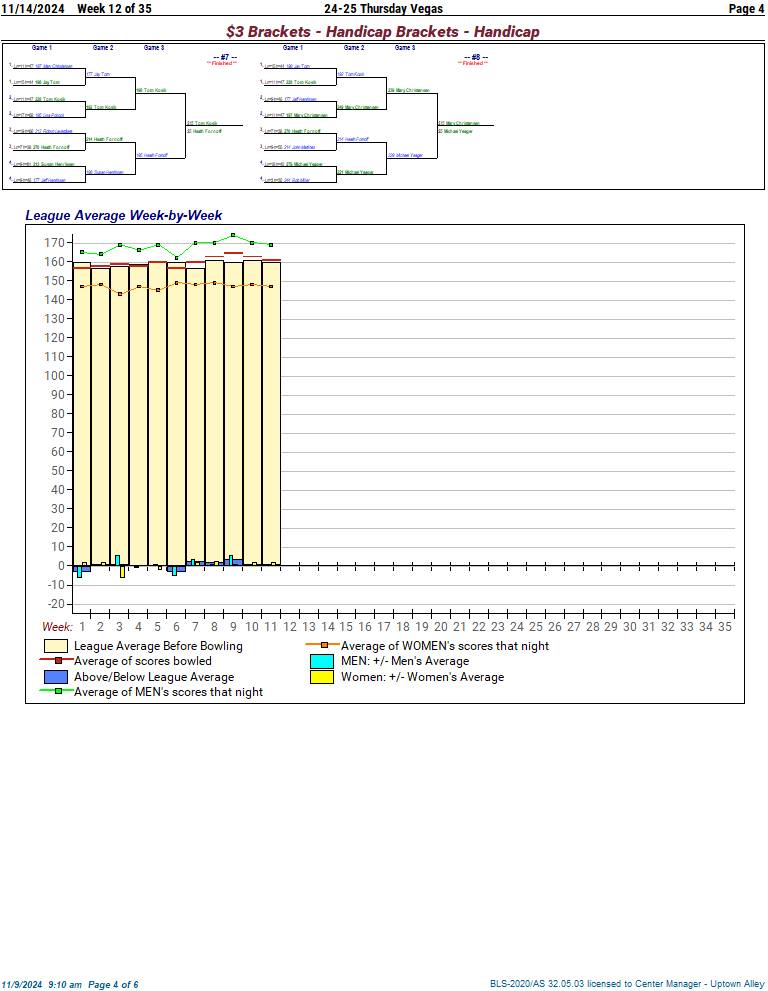Click the 'Week:' x-axis caption
This screenshot has height=991, width=768.
(57, 627)
